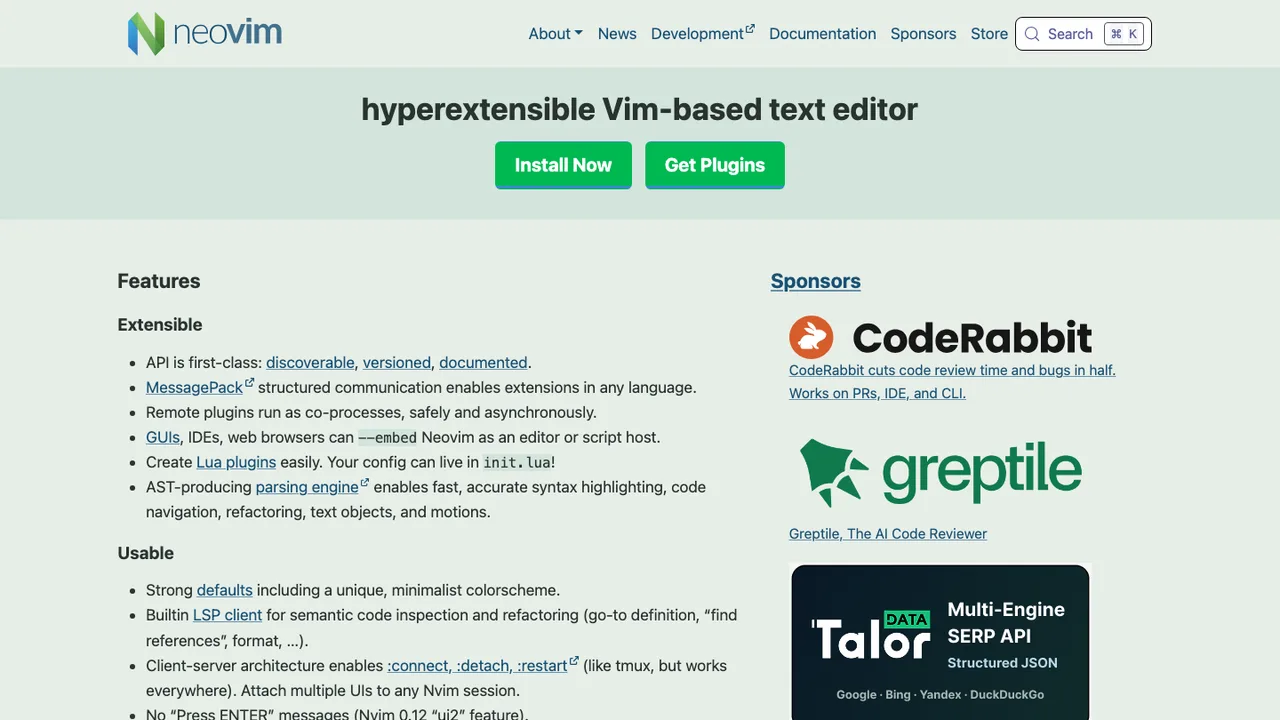
Task: Click 'Greptile, The AI Code Reviewer' link
Action: coord(888,533)
